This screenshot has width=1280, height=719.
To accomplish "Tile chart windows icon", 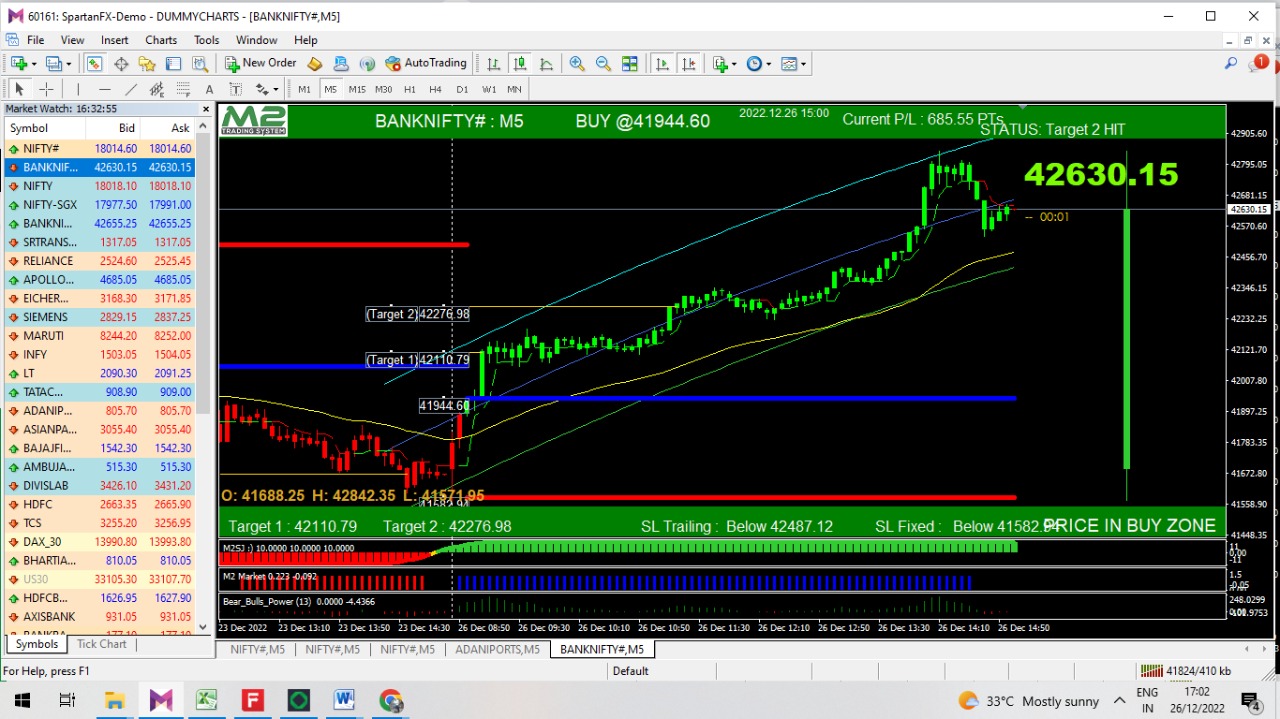I will pyautogui.click(x=630, y=64).
